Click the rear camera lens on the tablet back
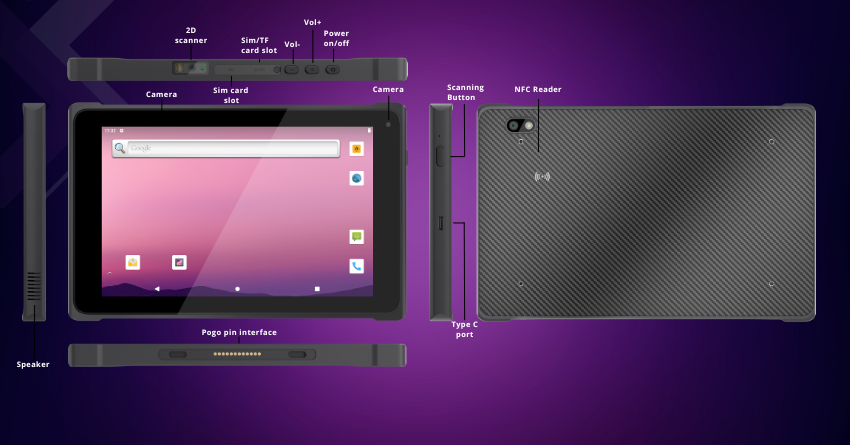 [515, 126]
